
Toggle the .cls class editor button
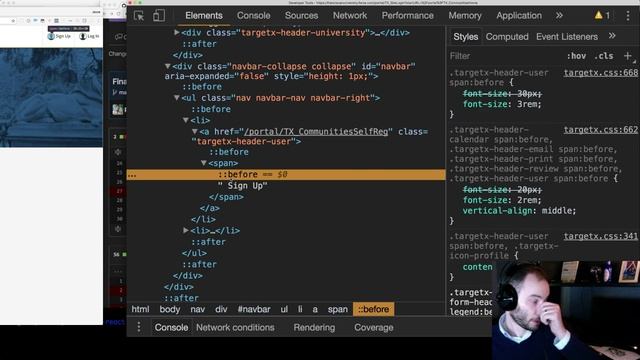[603, 56]
